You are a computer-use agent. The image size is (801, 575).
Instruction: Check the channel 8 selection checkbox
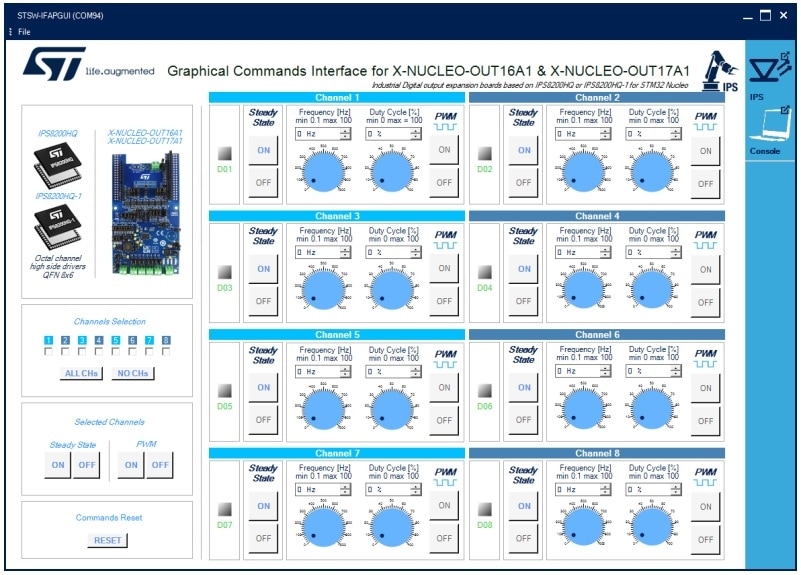(x=166, y=352)
